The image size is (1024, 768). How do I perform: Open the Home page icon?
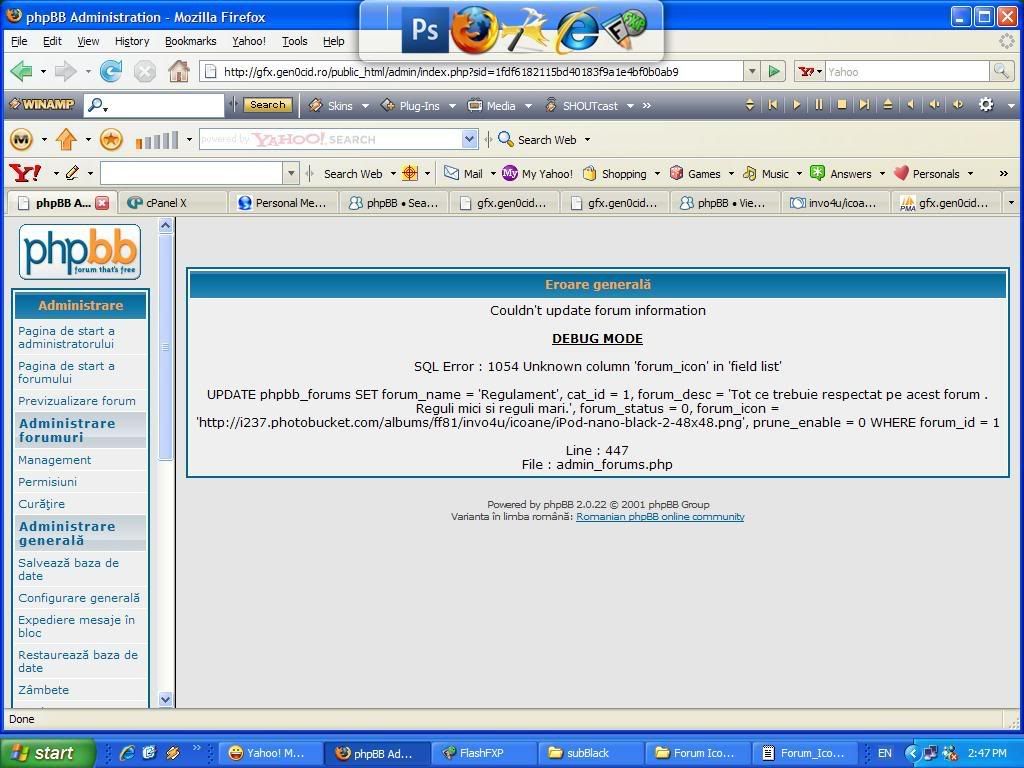click(x=178, y=71)
